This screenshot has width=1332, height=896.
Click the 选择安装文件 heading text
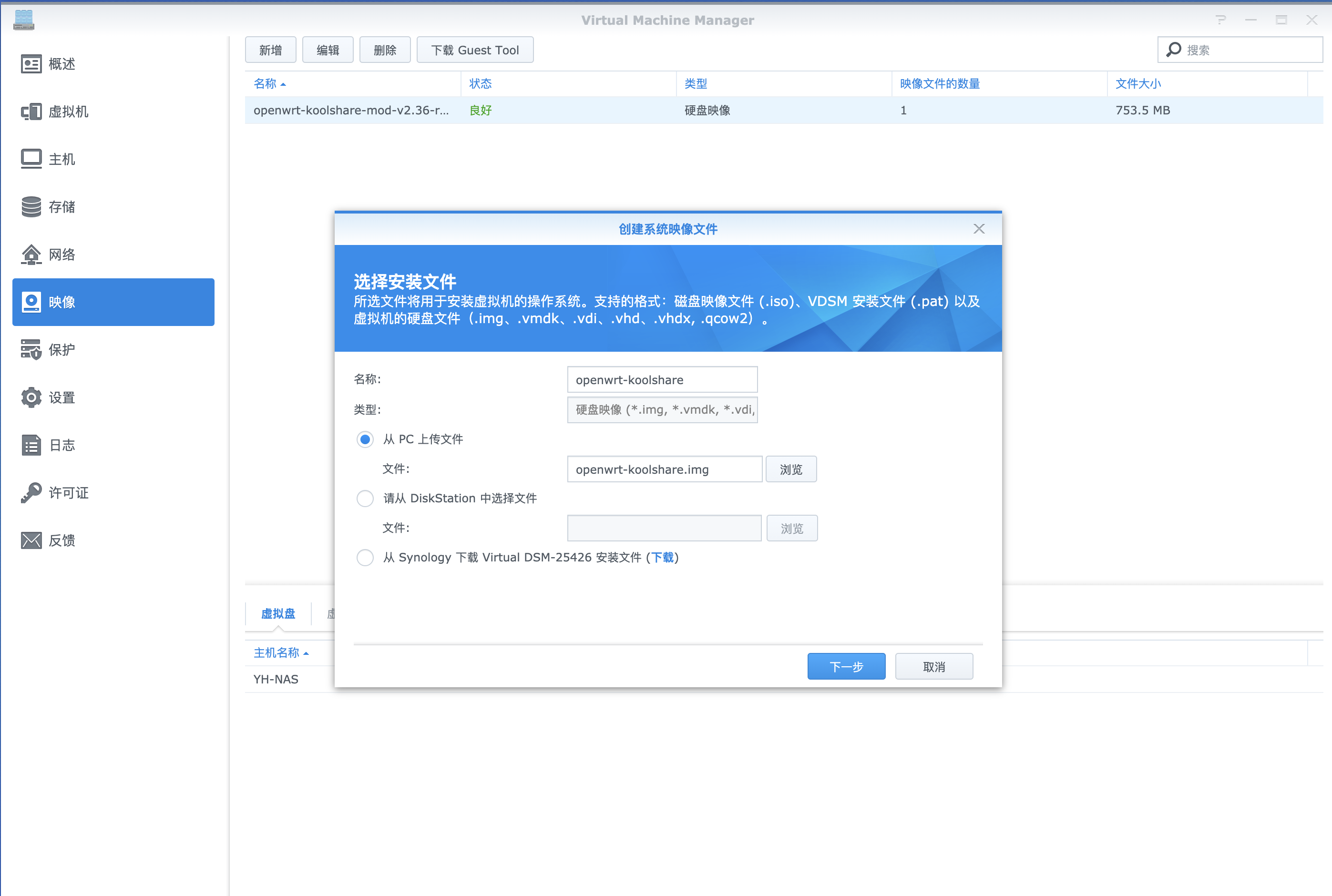pos(405,282)
